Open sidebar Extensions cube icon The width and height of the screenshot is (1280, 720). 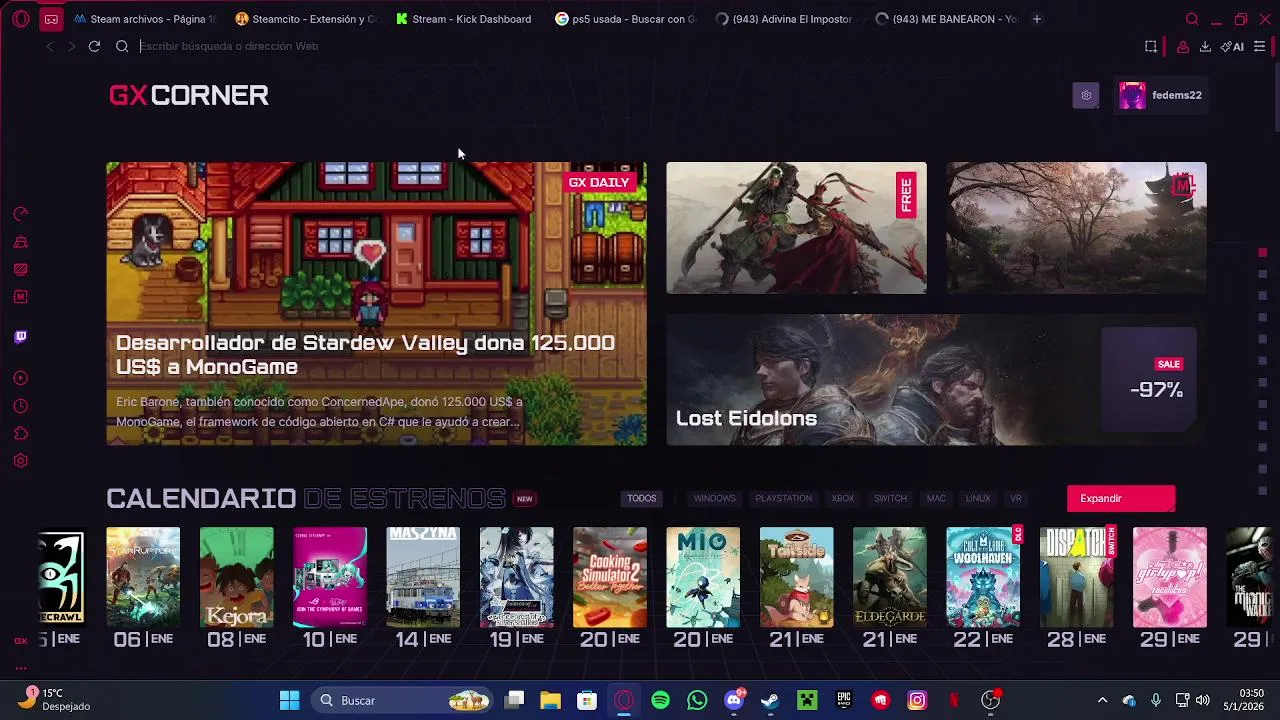pyautogui.click(x=21, y=433)
